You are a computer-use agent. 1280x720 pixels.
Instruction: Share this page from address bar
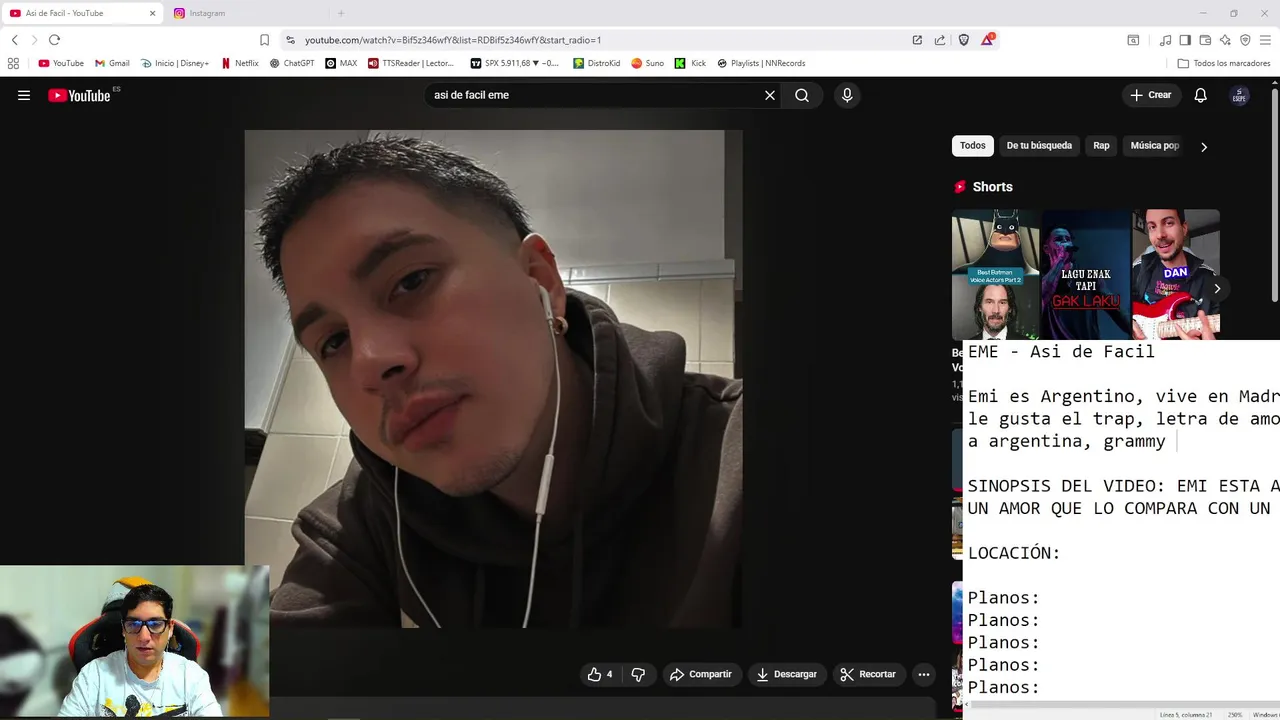tap(940, 40)
